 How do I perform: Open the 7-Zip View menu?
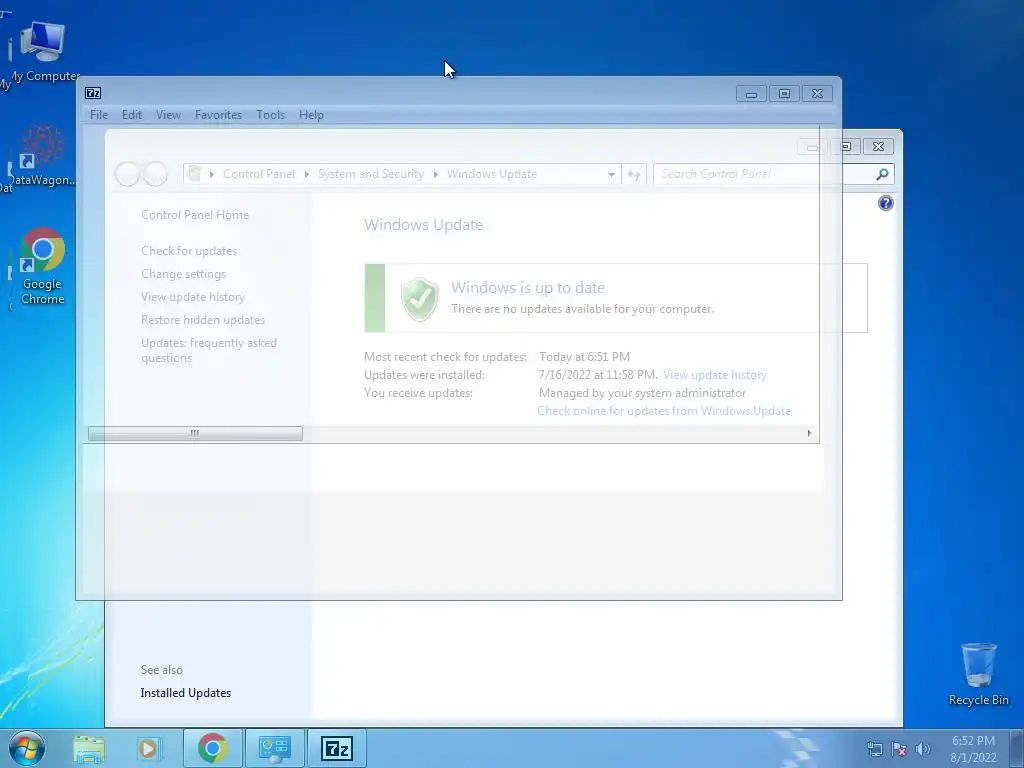(x=168, y=115)
